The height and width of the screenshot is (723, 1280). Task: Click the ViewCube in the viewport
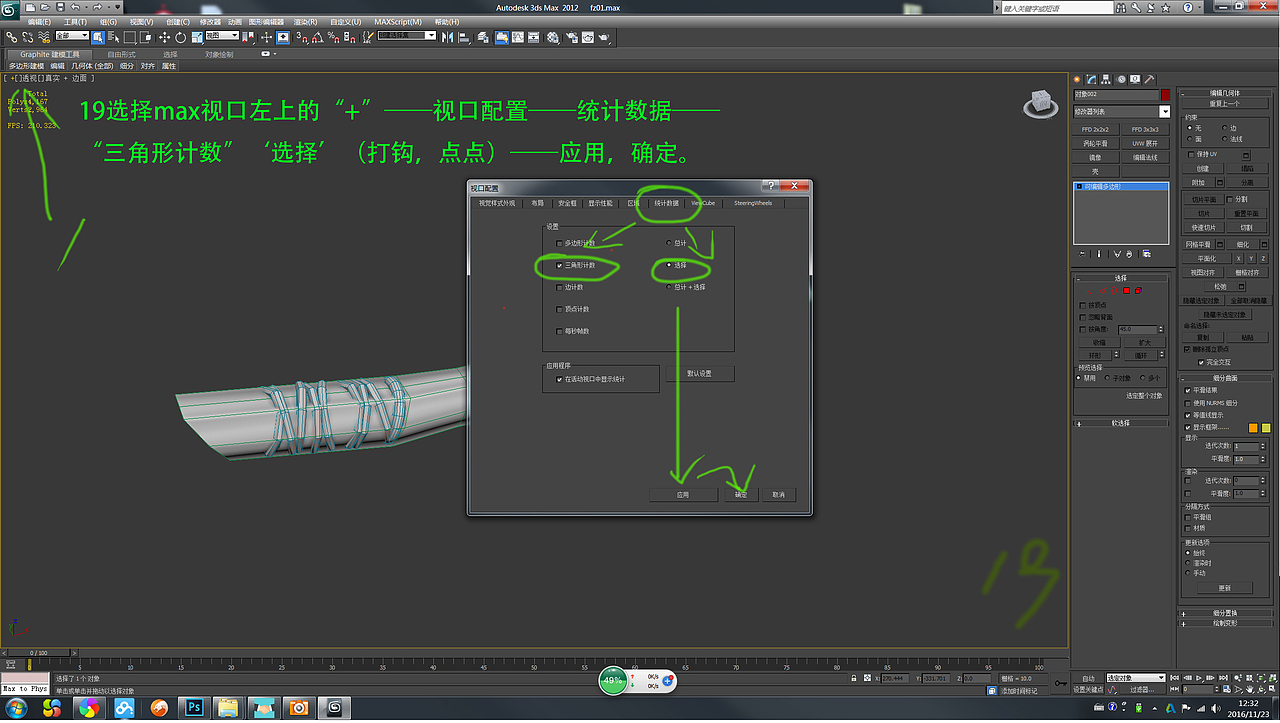click(1040, 103)
